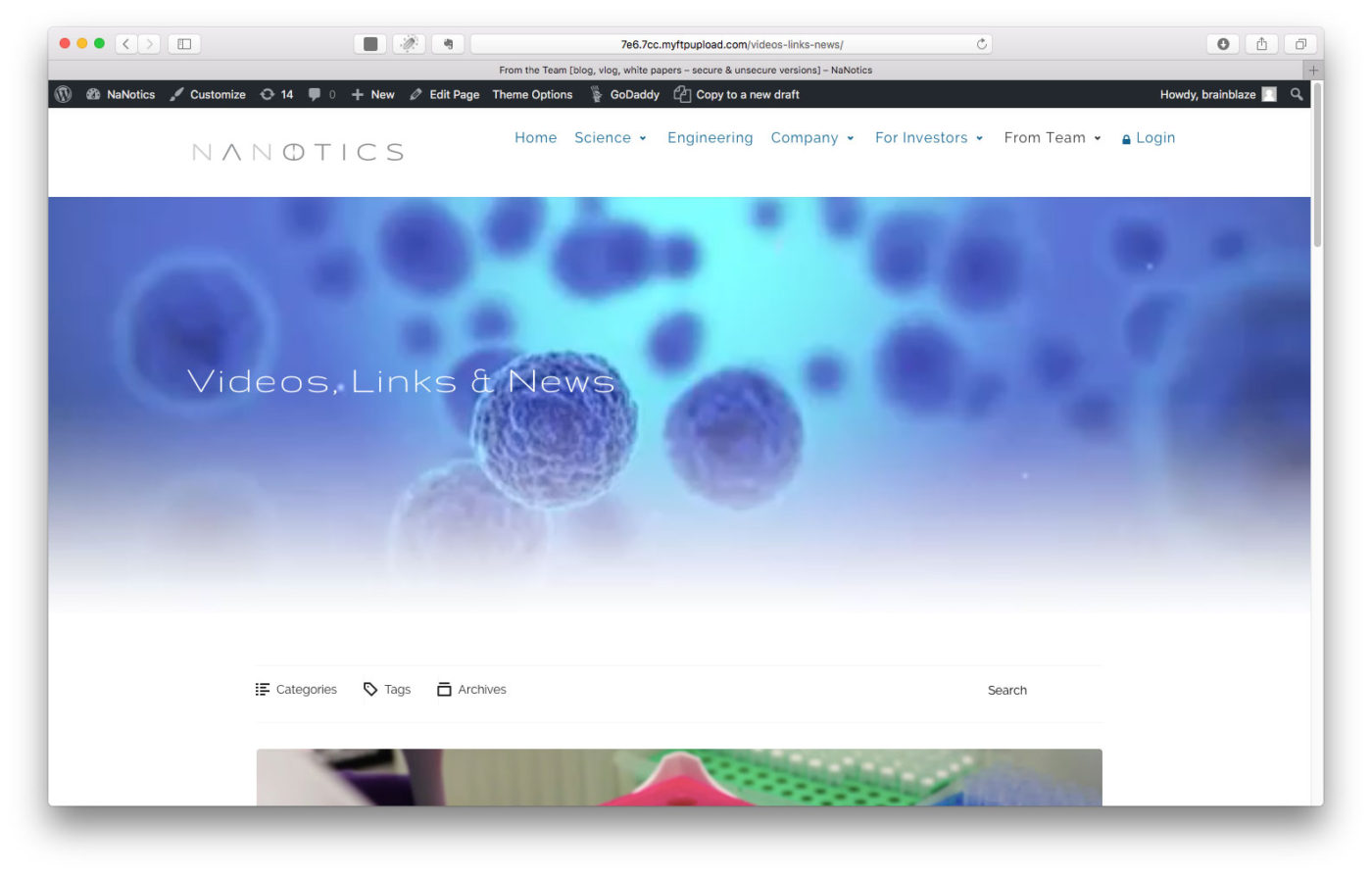Open the Archives filter
Image resolution: width=1372 pixels, height=875 pixels.
(471, 689)
